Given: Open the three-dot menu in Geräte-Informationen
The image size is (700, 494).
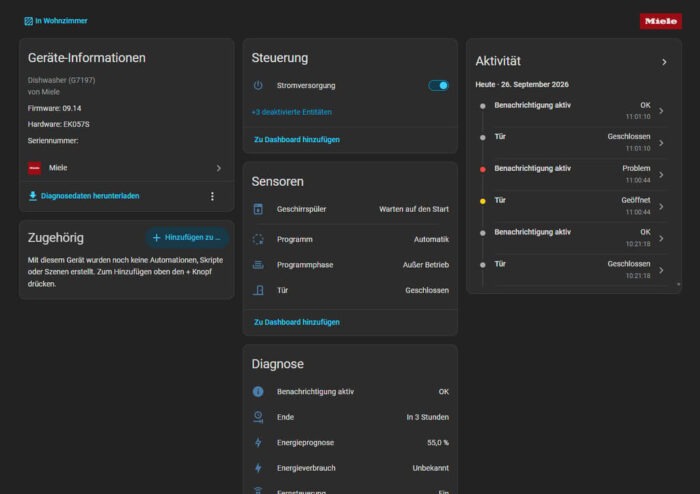Looking at the screenshot, I should (212, 196).
